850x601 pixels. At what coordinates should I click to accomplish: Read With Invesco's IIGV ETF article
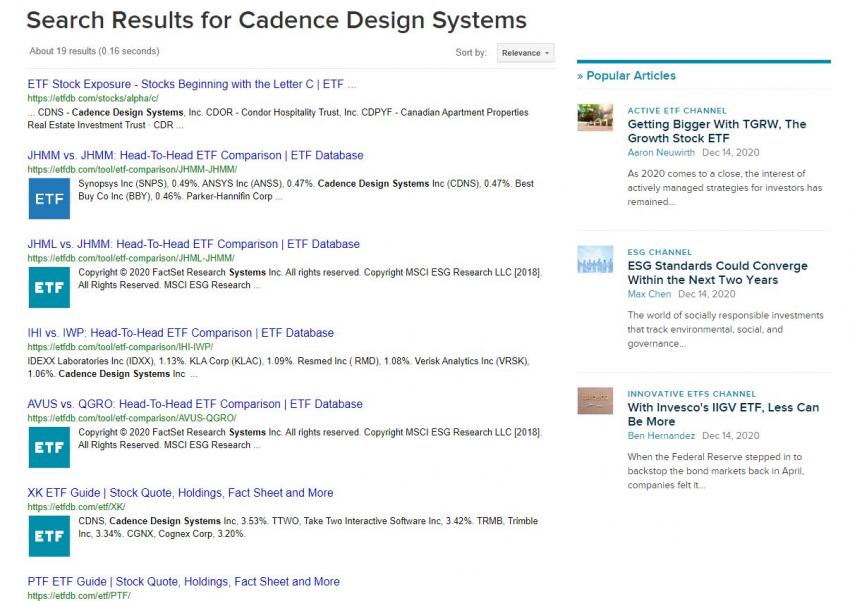click(723, 414)
